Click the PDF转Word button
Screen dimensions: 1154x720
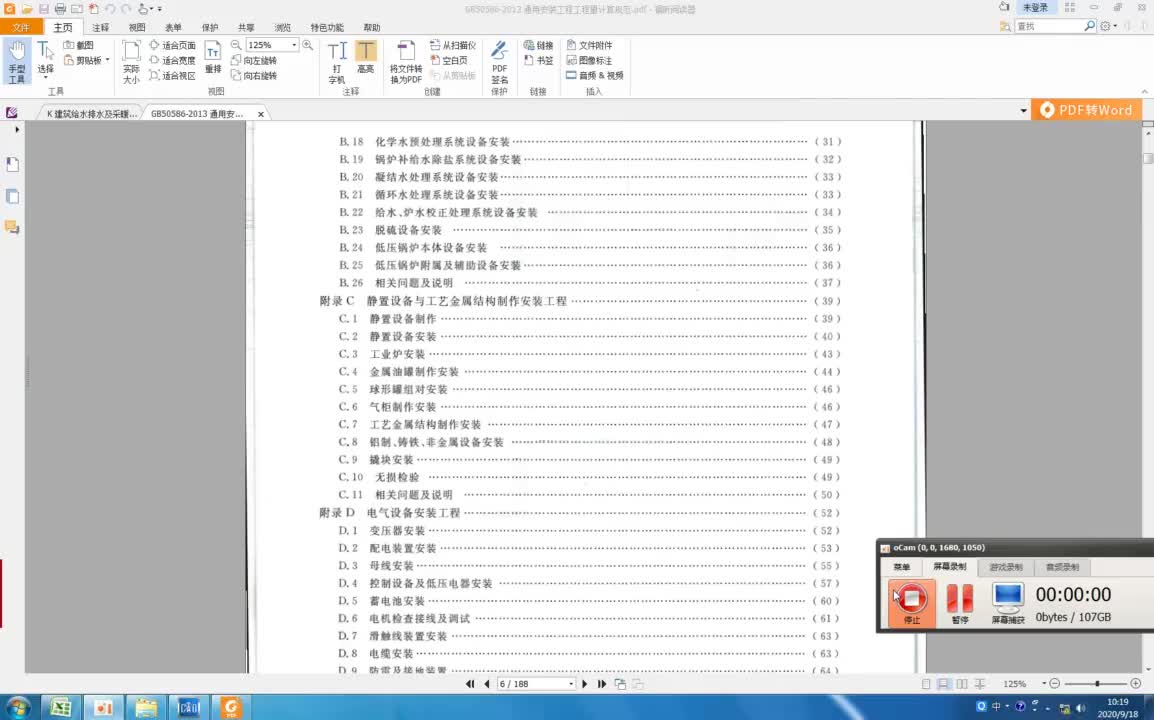click(1086, 110)
